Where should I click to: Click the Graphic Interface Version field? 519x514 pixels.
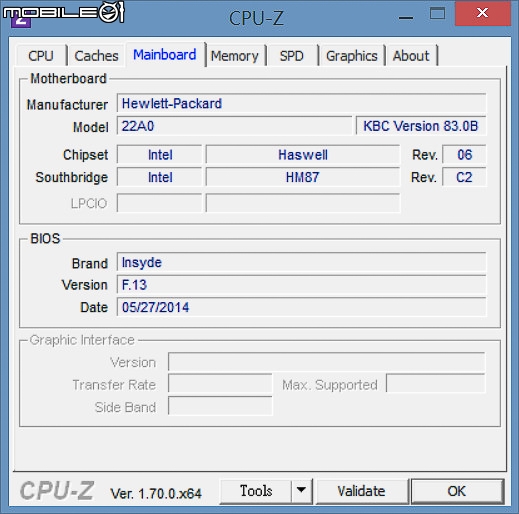[327, 362]
